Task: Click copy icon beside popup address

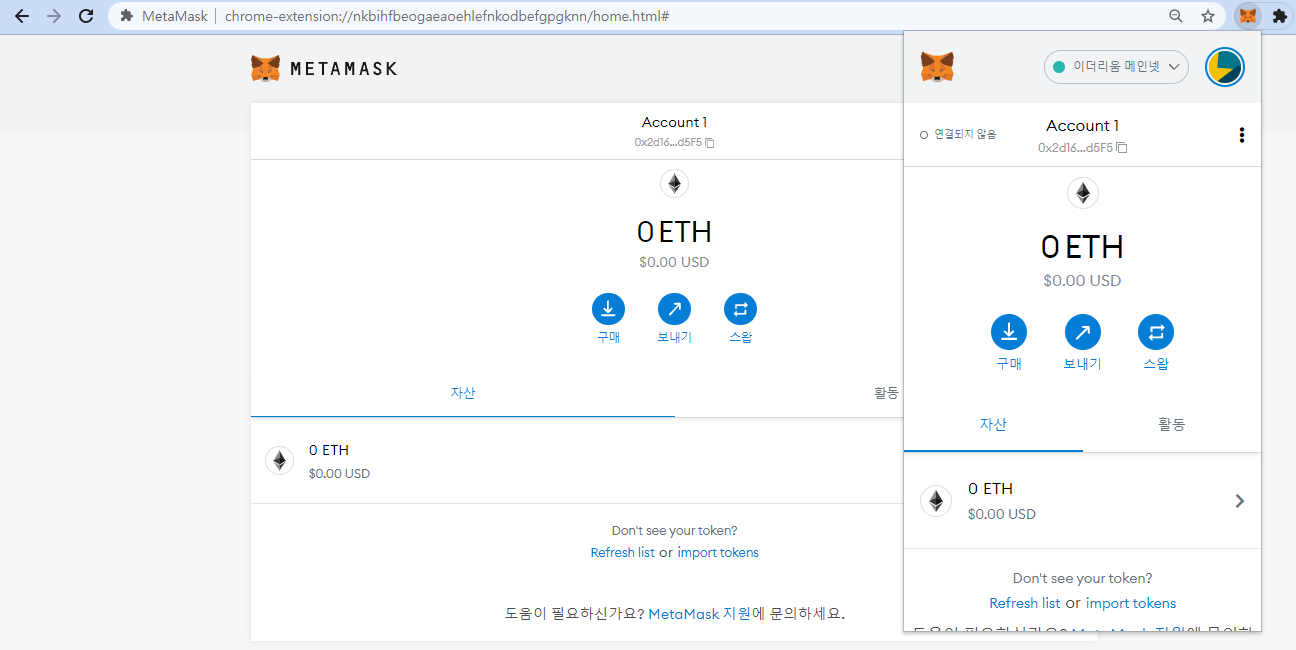Action: pyautogui.click(x=1122, y=147)
